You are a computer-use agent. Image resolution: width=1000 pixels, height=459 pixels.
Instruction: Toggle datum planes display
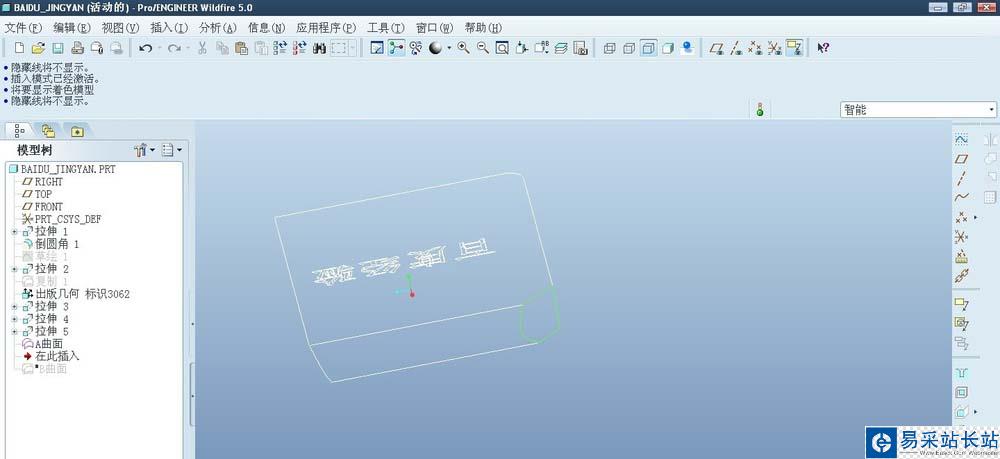tap(716, 48)
